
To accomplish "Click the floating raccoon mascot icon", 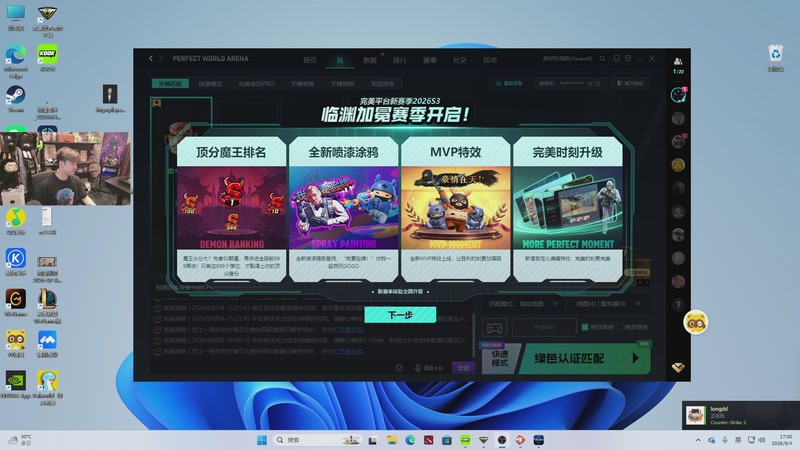I will (695, 322).
